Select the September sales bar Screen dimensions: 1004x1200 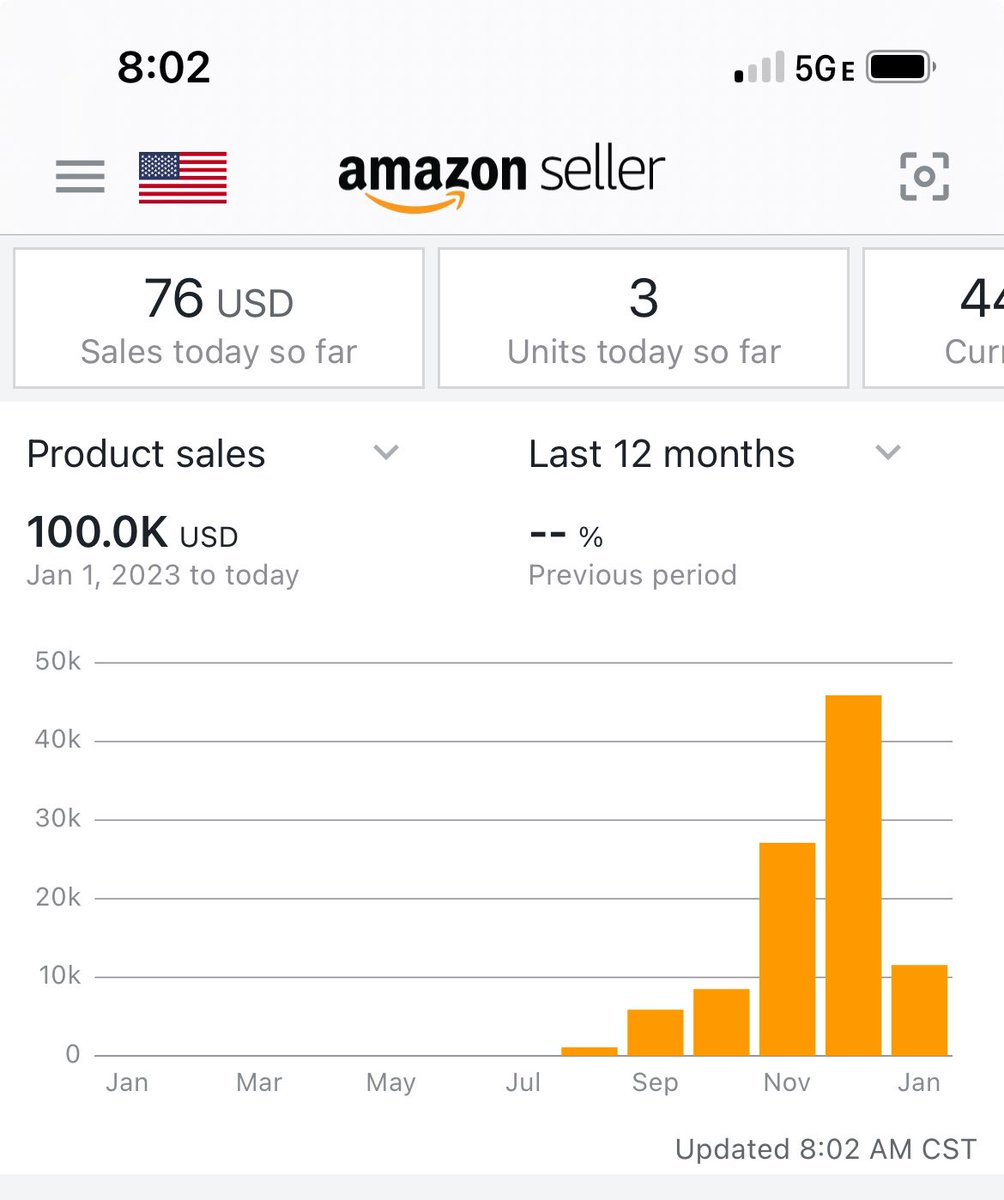[656, 1033]
